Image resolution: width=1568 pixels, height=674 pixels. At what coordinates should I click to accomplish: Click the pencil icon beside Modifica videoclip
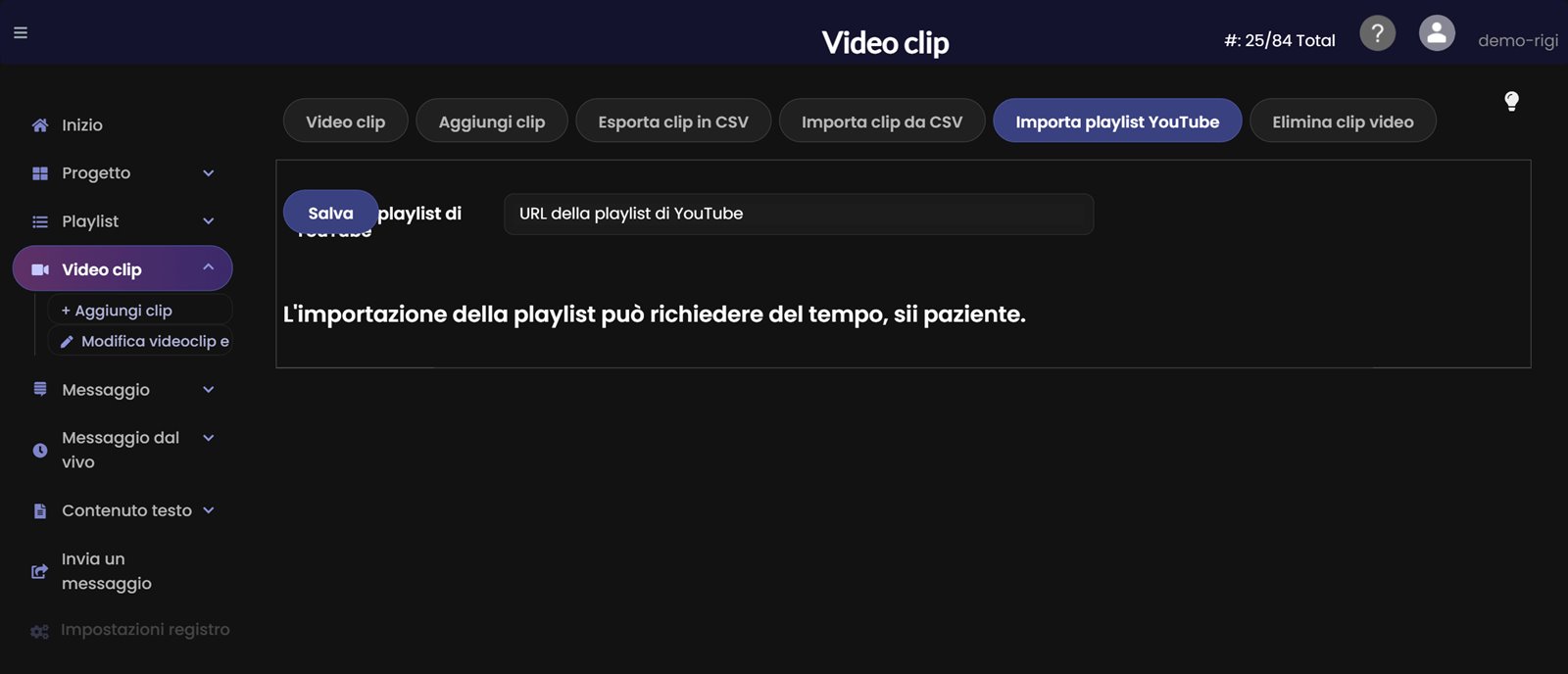click(x=67, y=342)
